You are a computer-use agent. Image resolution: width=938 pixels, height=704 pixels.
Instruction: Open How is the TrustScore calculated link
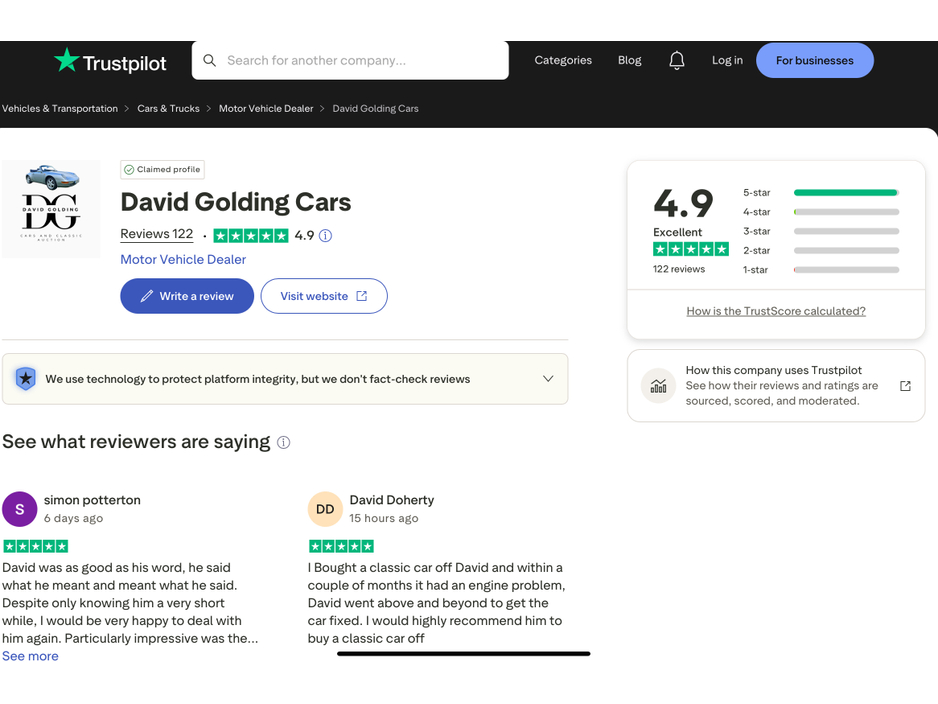pos(776,311)
